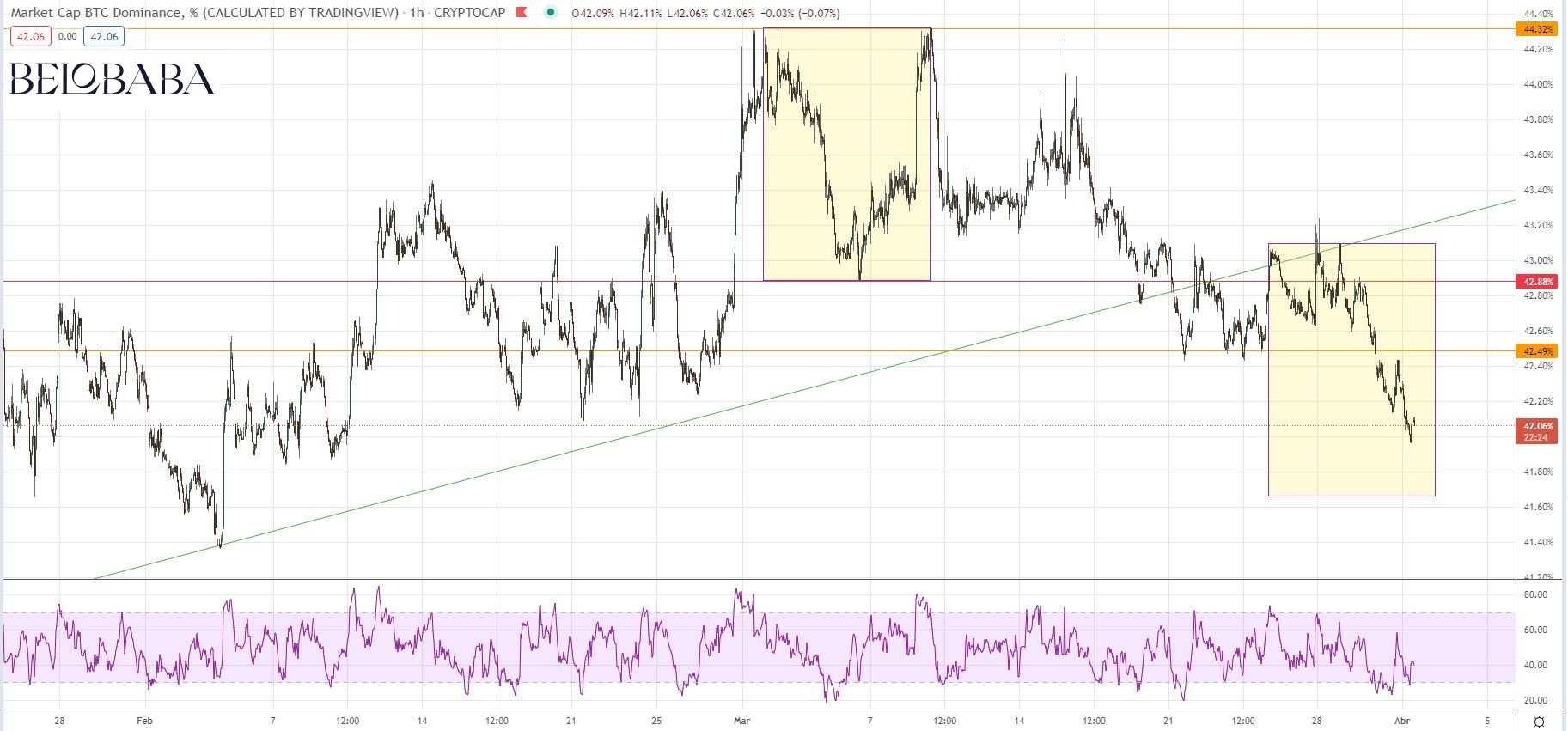Click the 25 date label on the time axis
The width and height of the screenshot is (1568, 731).
(656, 721)
